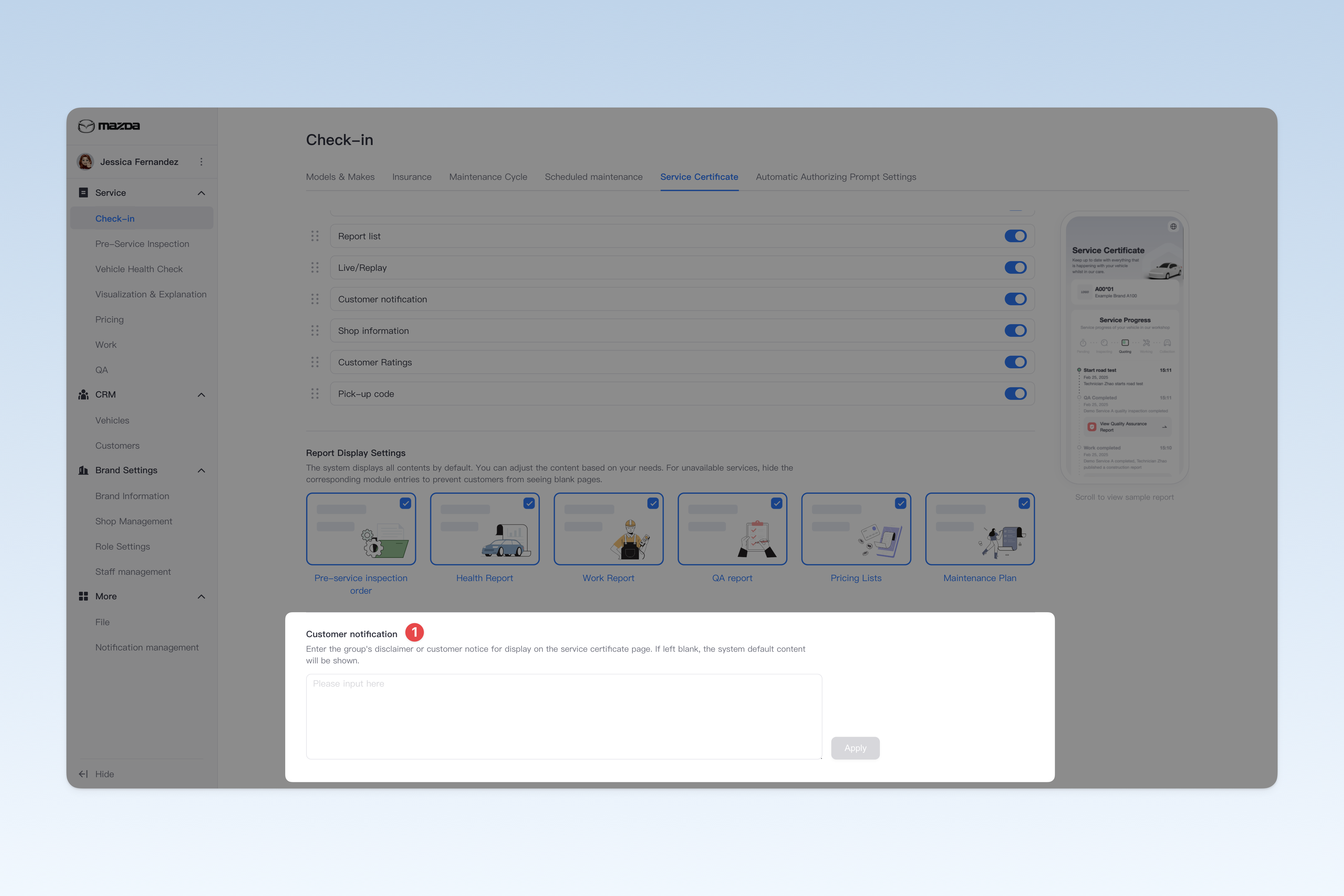
Task: Click the Mazda logo
Action: (109, 126)
